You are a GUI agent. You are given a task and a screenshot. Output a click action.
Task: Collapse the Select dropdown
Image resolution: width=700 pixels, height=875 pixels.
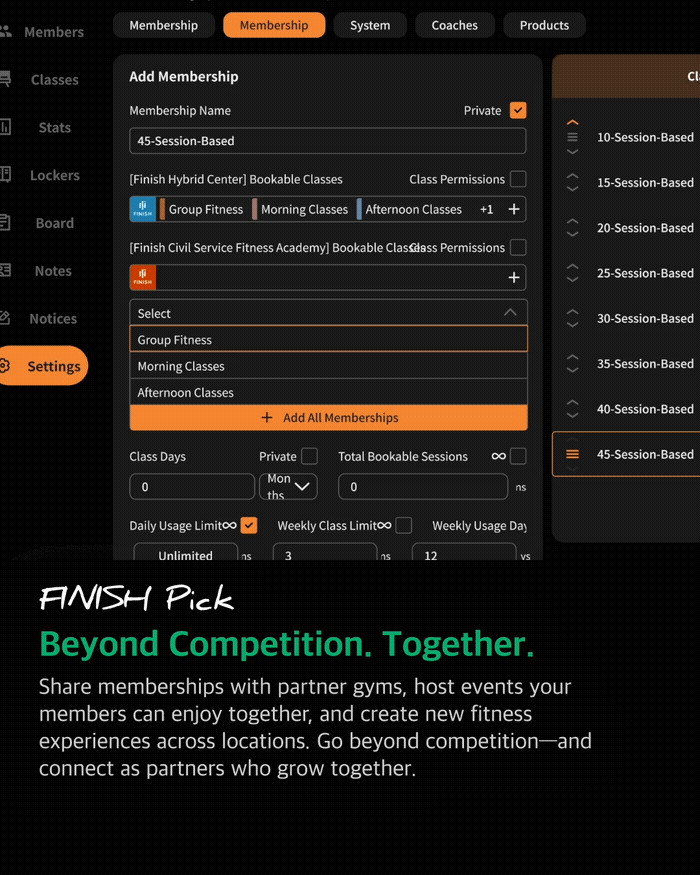pos(510,312)
